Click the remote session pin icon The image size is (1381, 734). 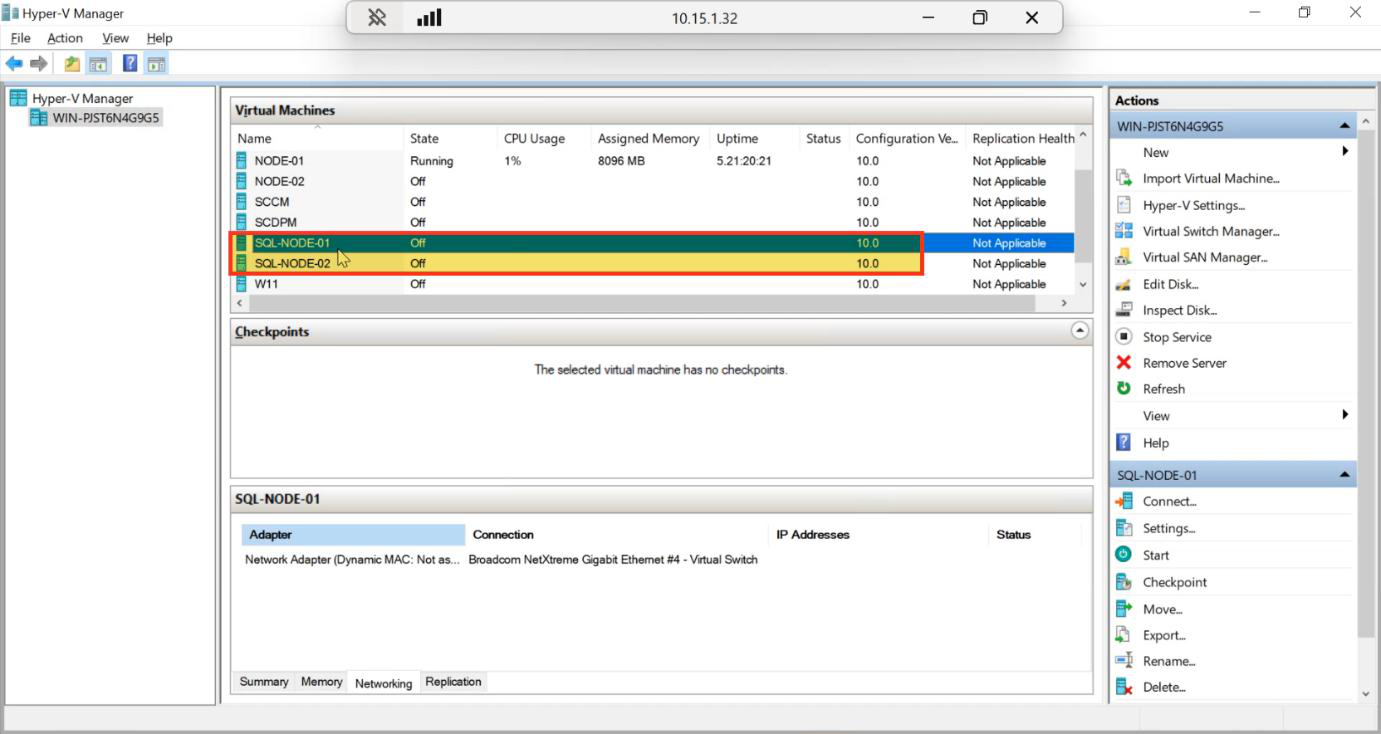pyautogui.click(x=377, y=18)
